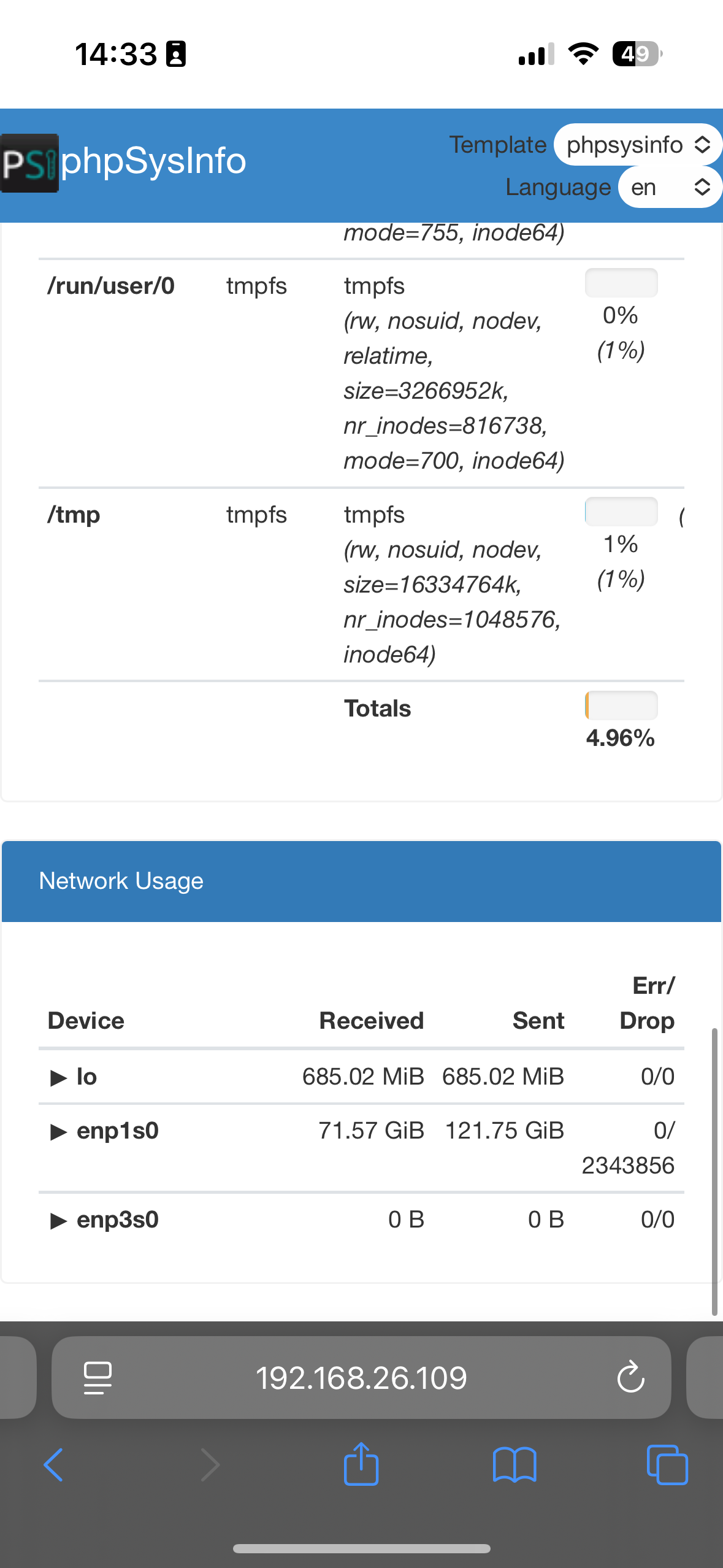Viewport: 723px width, 1568px height.
Task: Click the /tmp usage progress bar
Action: click(x=621, y=512)
